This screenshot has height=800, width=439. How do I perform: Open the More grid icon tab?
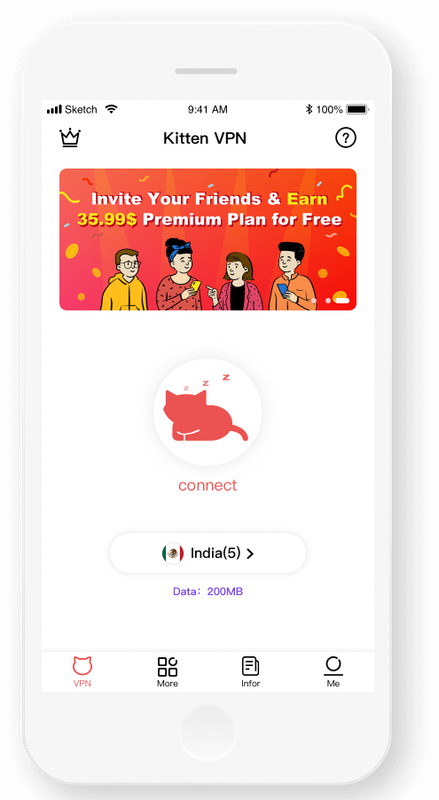(167, 672)
